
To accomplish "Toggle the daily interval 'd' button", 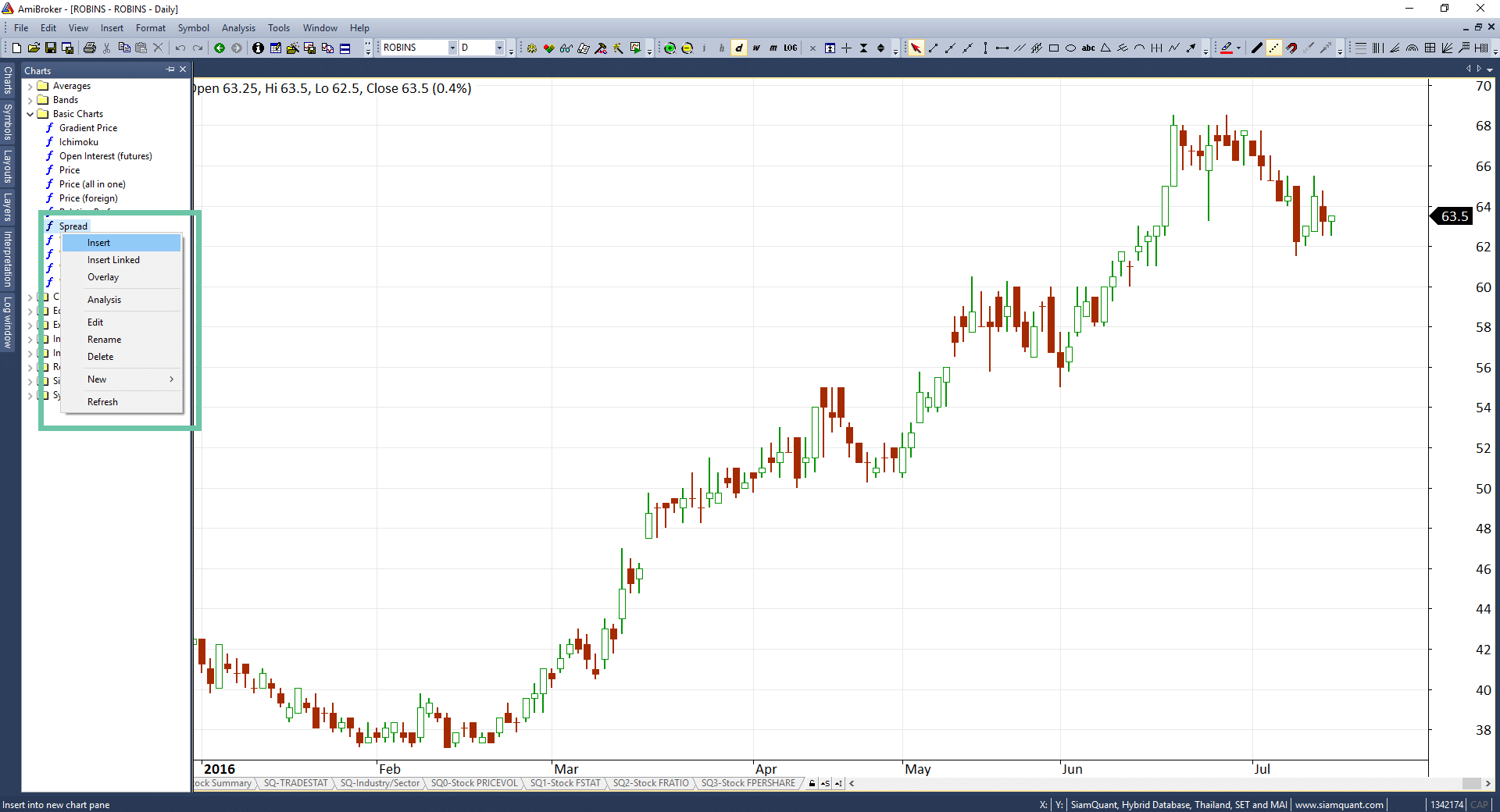I will [739, 48].
